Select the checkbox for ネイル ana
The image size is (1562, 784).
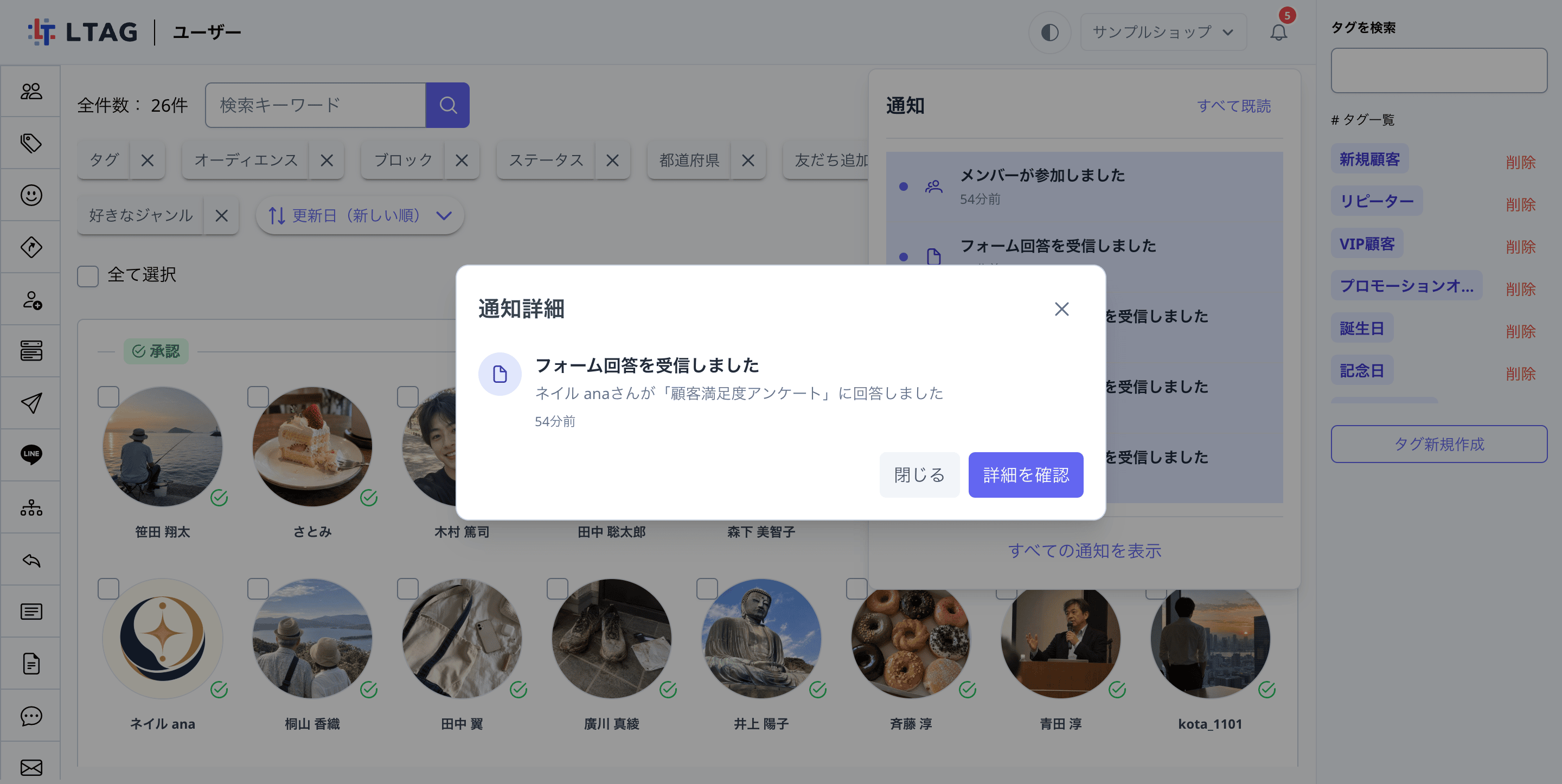pos(108,588)
